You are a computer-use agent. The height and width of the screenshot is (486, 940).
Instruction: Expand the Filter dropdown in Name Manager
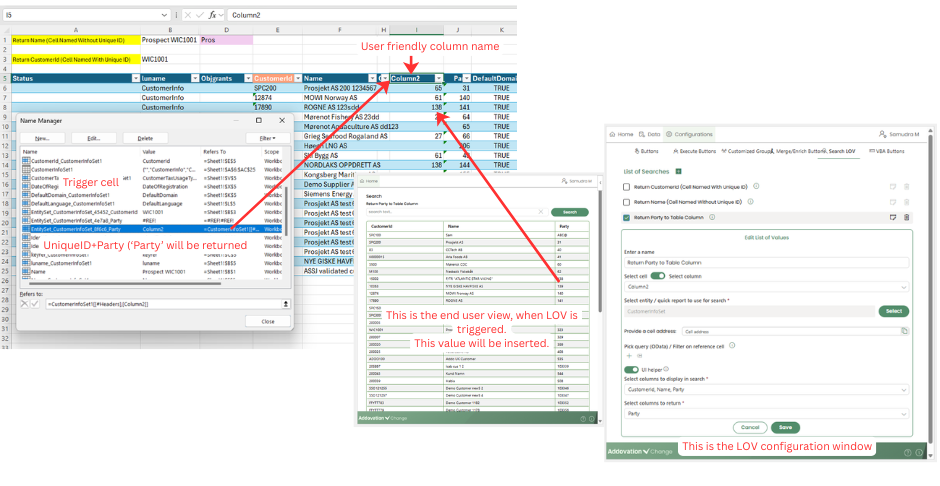(267, 138)
